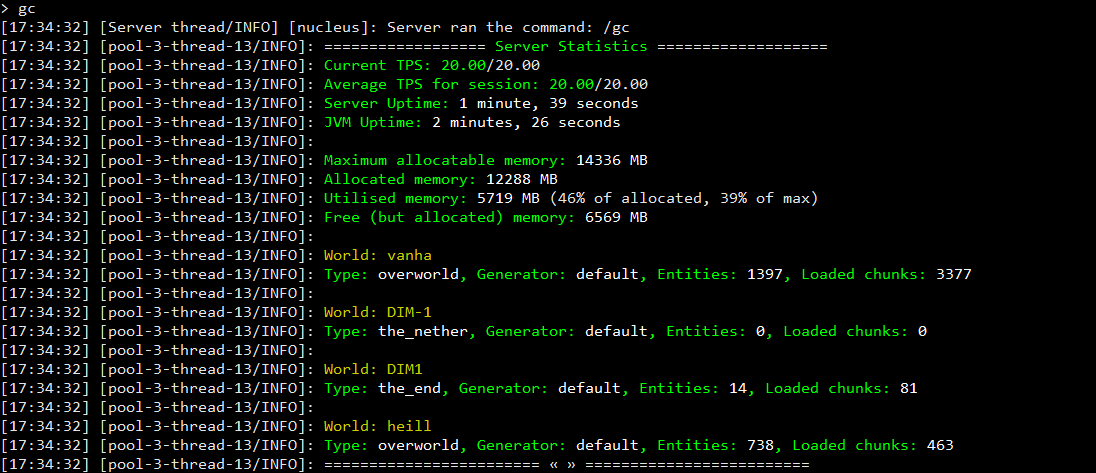This screenshot has height=473, width=1096.
Task: Click '5719 MB (46% of allocated, 39% of max)'
Action: point(647,198)
